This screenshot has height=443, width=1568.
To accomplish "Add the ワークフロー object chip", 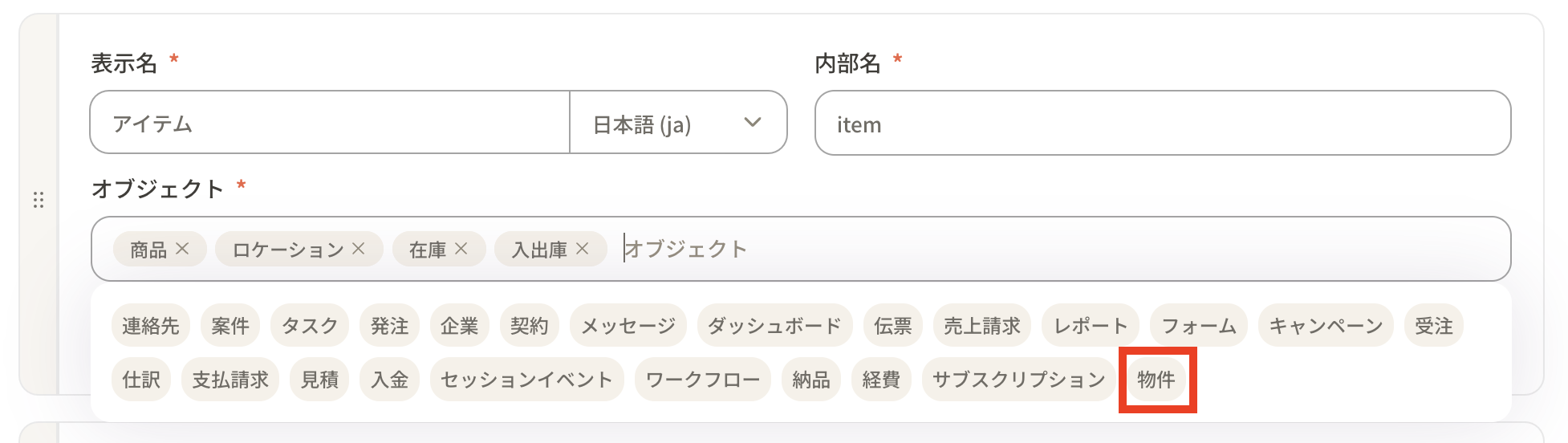I will coord(702,380).
